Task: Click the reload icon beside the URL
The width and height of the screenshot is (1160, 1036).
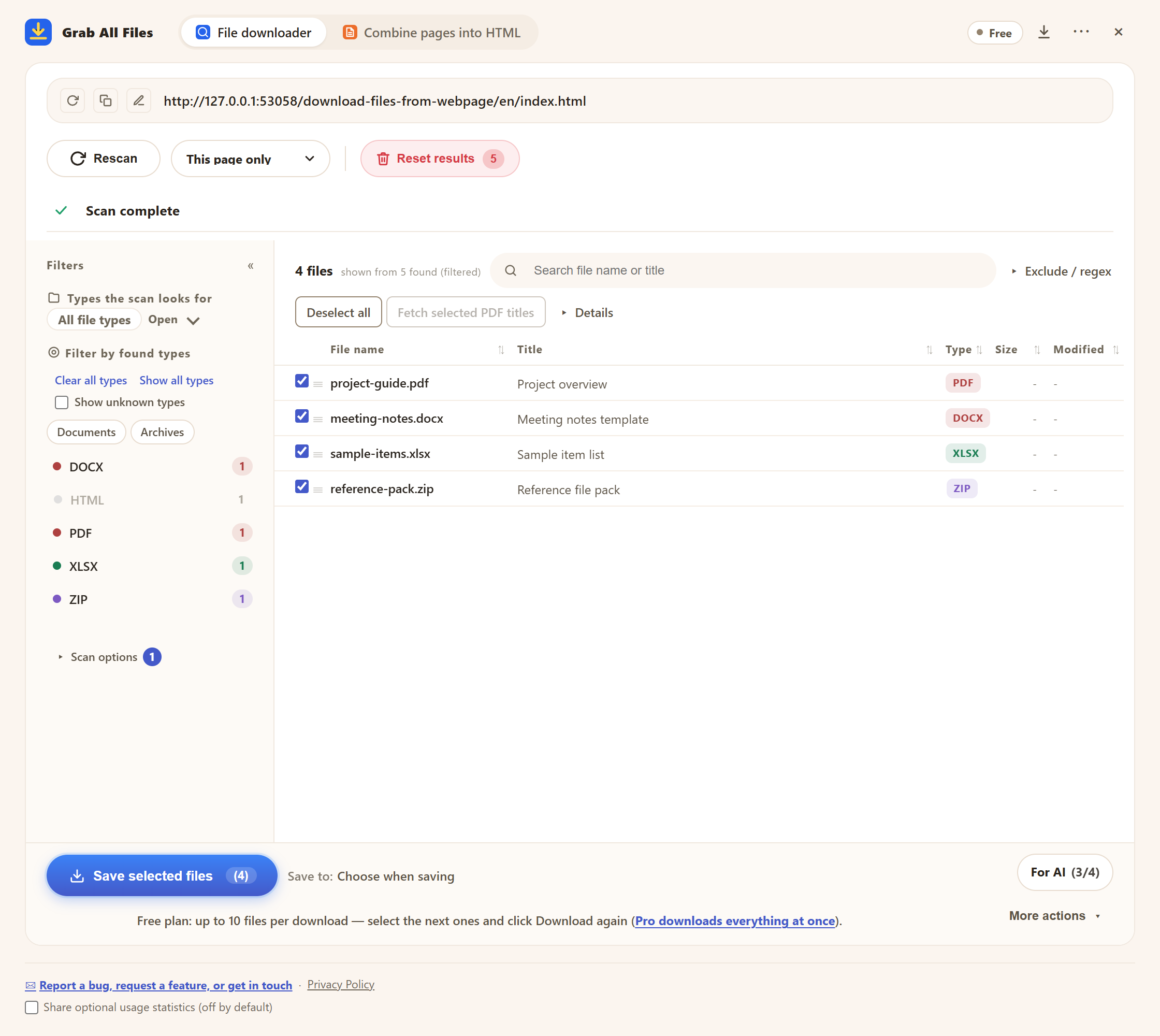Action: tap(72, 101)
